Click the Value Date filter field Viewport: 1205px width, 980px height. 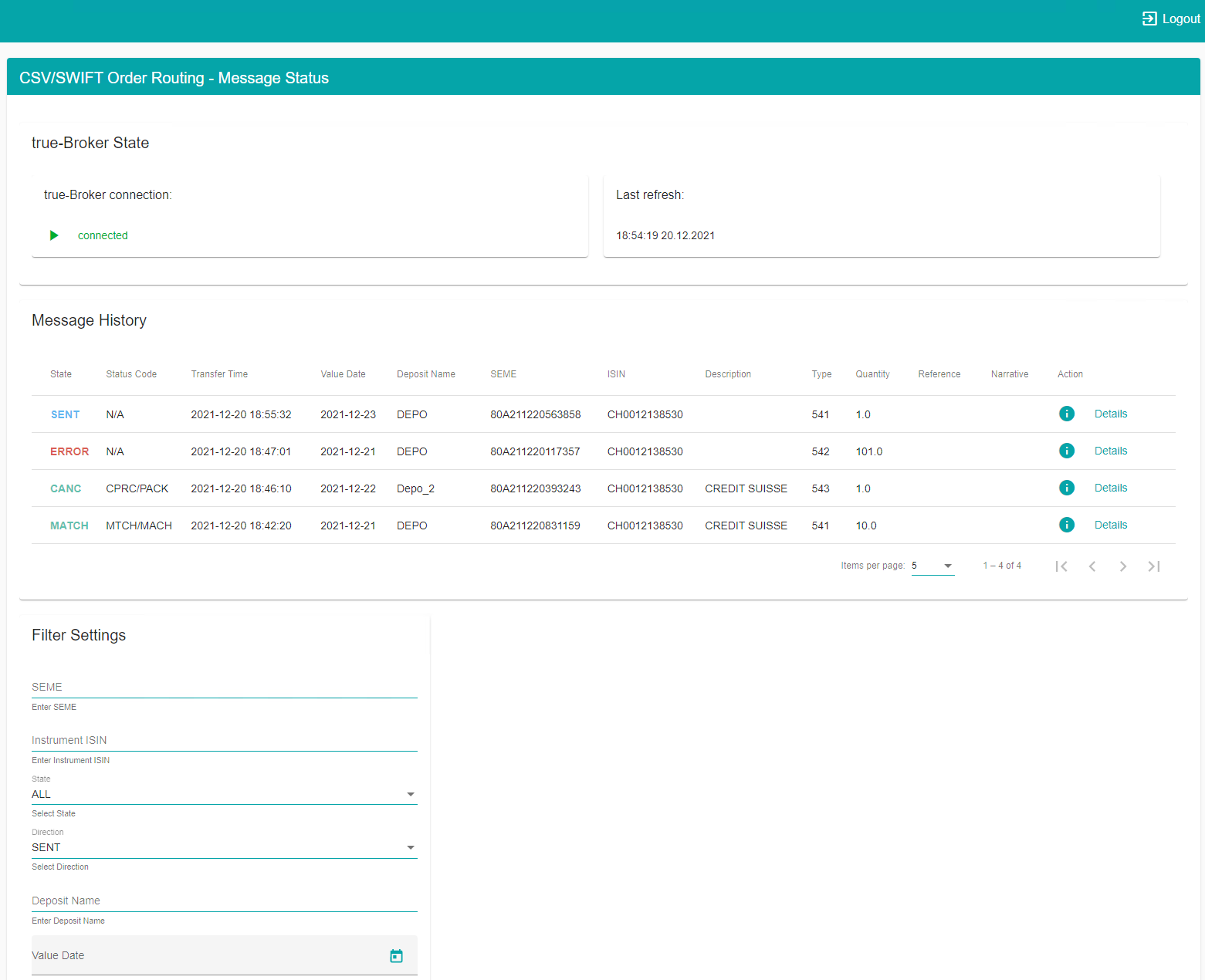pos(224,955)
